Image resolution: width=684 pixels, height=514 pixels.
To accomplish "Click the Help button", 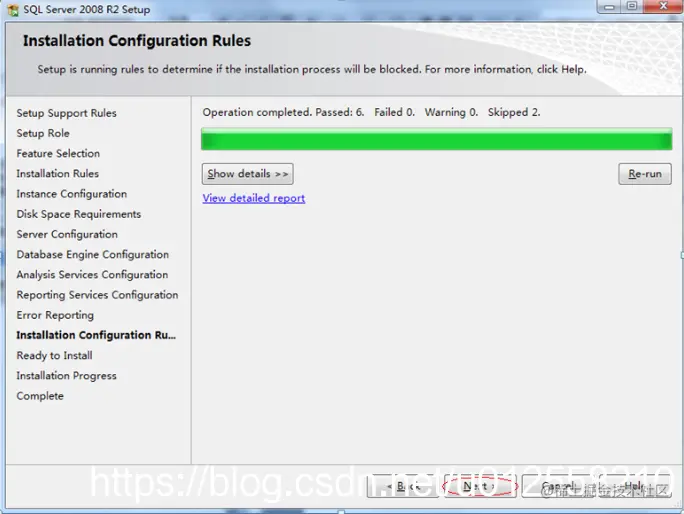I will tap(635, 486).
